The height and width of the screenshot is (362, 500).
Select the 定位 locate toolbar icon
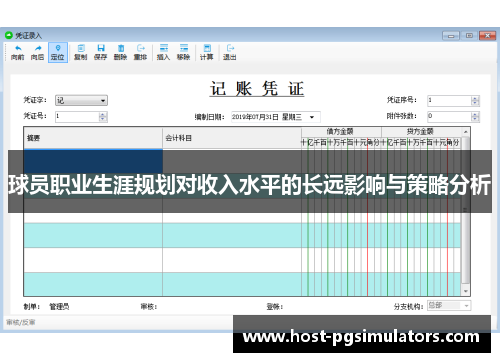58,48
